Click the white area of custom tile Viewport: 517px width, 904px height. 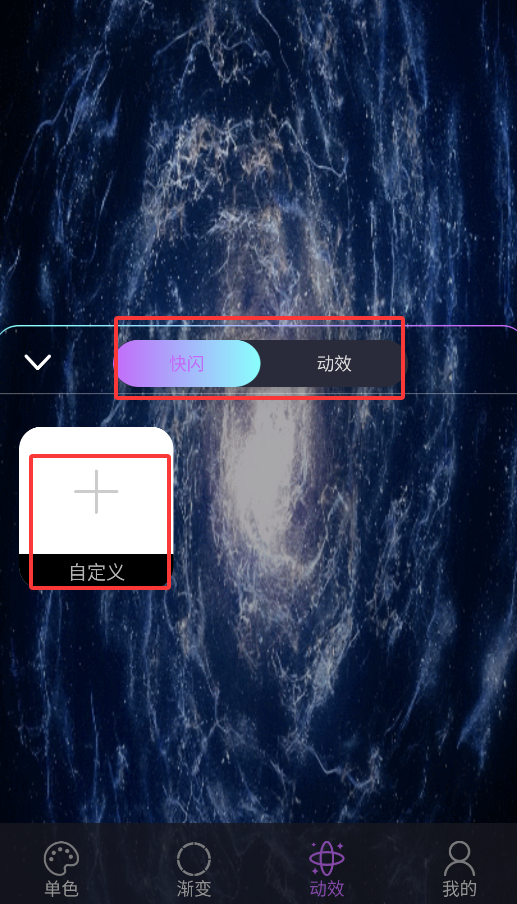[x=96, y=491]
